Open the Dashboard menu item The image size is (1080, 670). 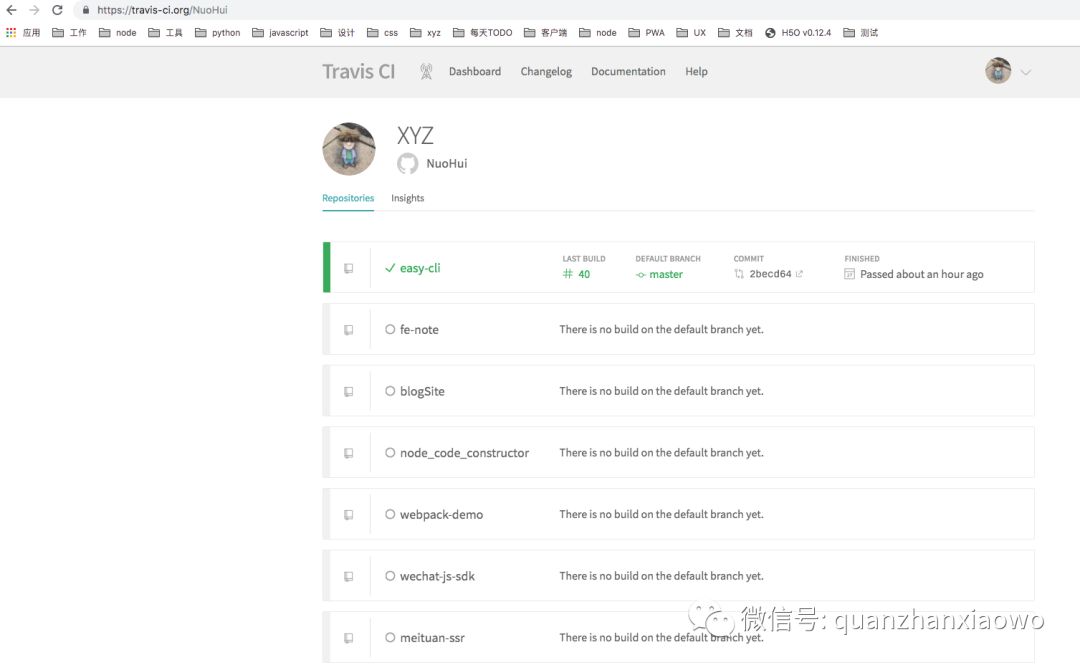[475, 72]
